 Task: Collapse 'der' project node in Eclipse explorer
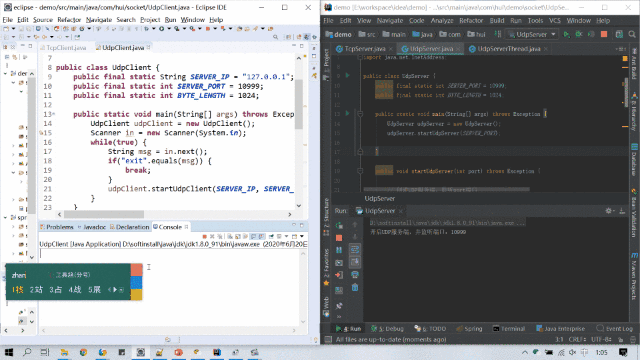[x=5, y=73]
